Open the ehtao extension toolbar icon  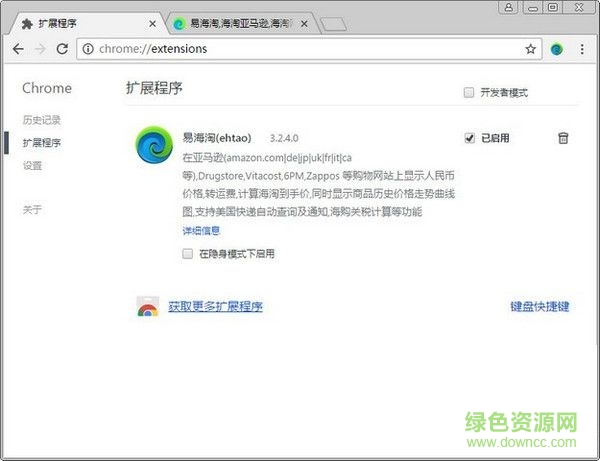coord(556,49)
